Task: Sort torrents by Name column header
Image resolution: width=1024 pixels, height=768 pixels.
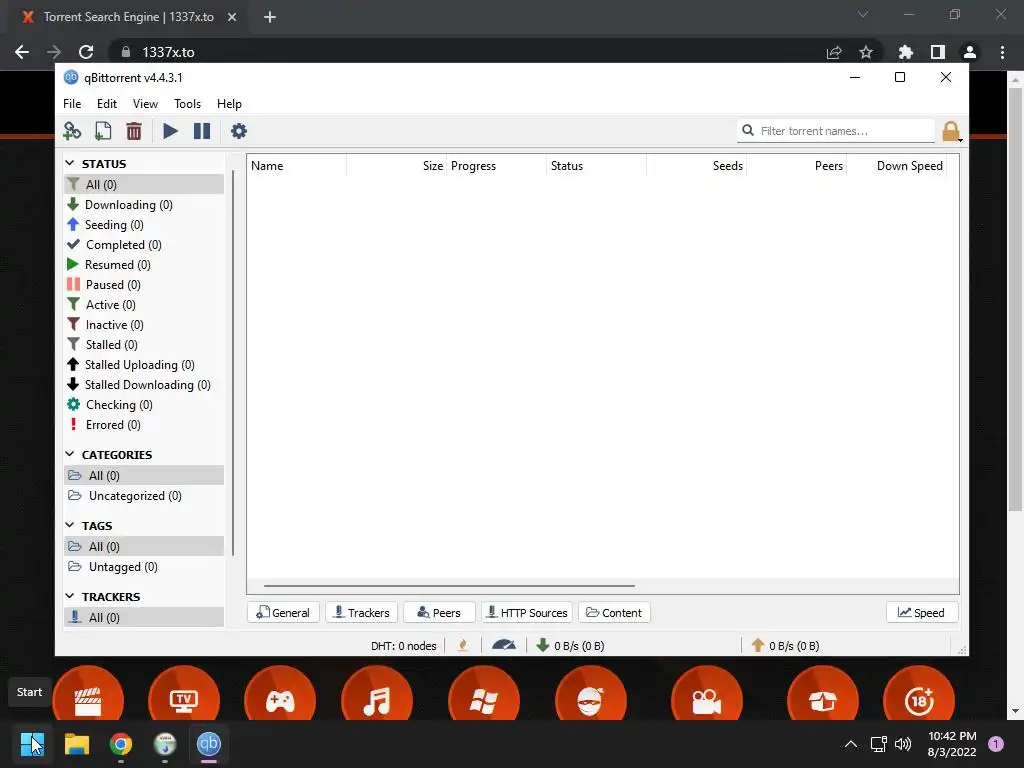Action: [296, 166]
